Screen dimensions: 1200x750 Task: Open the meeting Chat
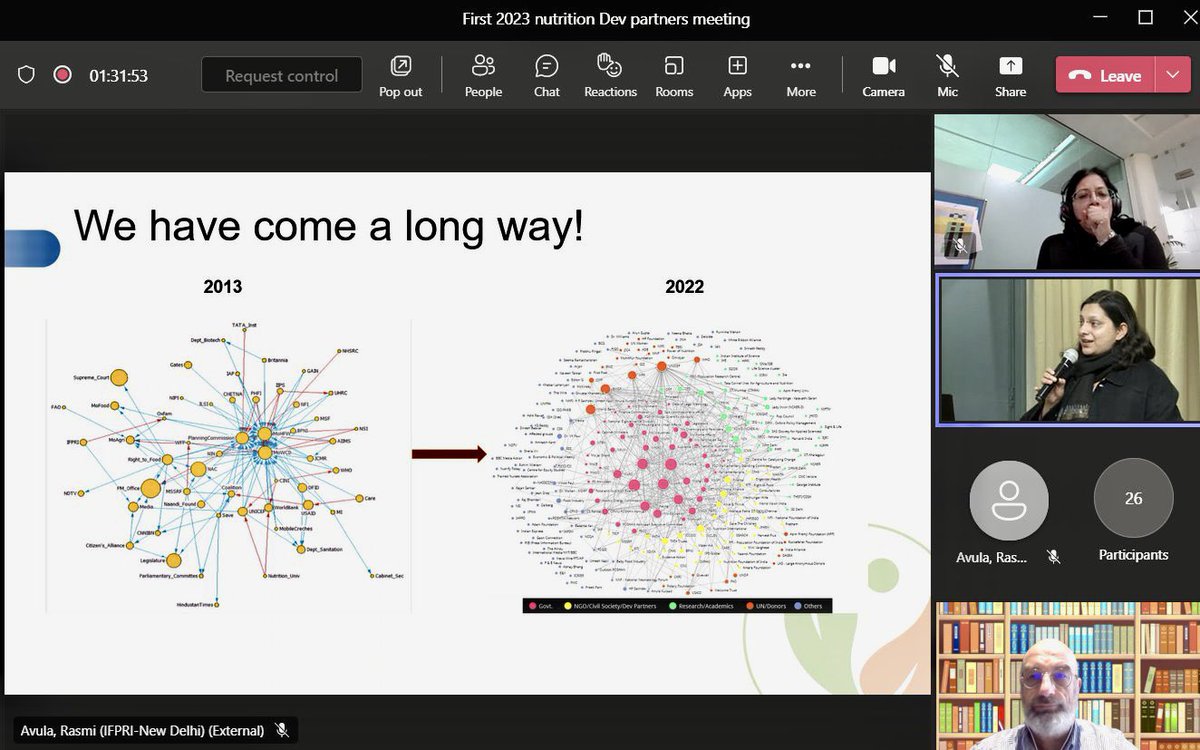click(x=547, y=76)
